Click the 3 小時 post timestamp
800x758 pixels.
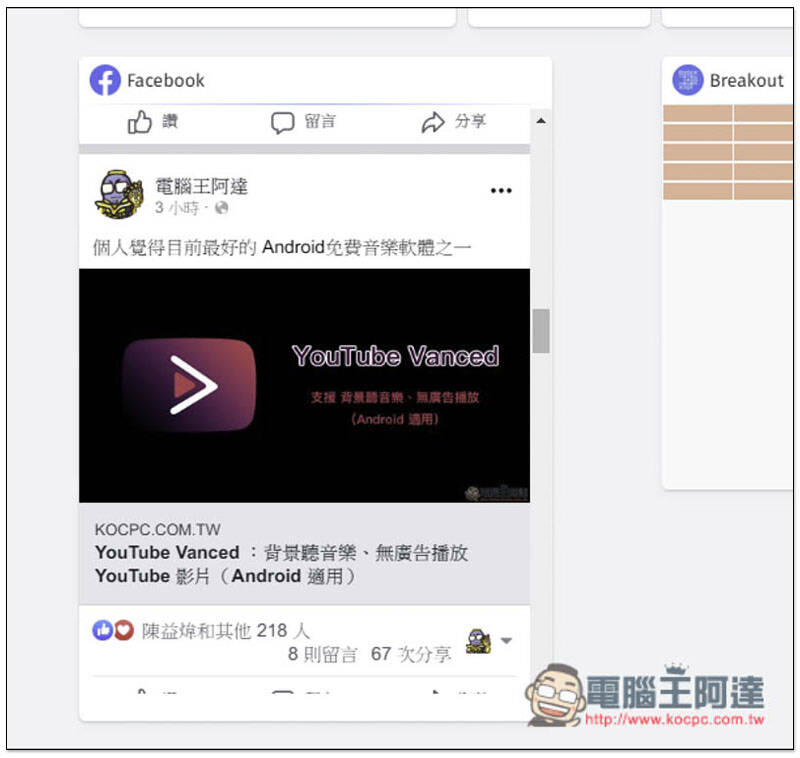pyautogui.click(x=177, y=208)
